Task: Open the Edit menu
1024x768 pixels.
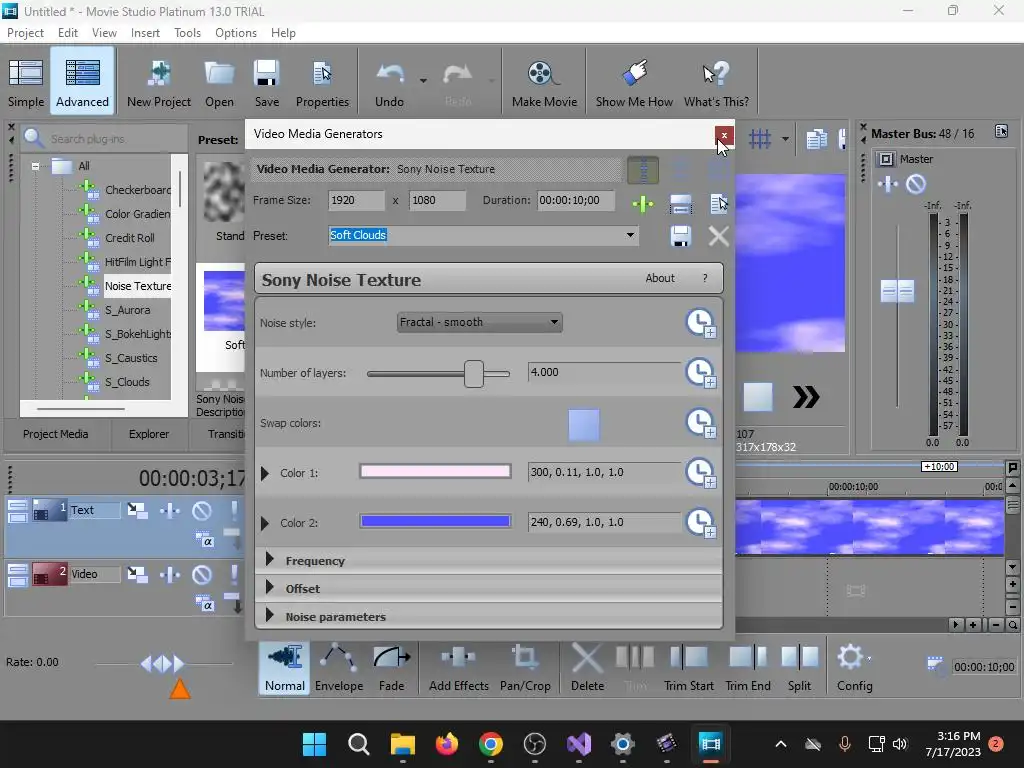Action: (x=67, y=33)
